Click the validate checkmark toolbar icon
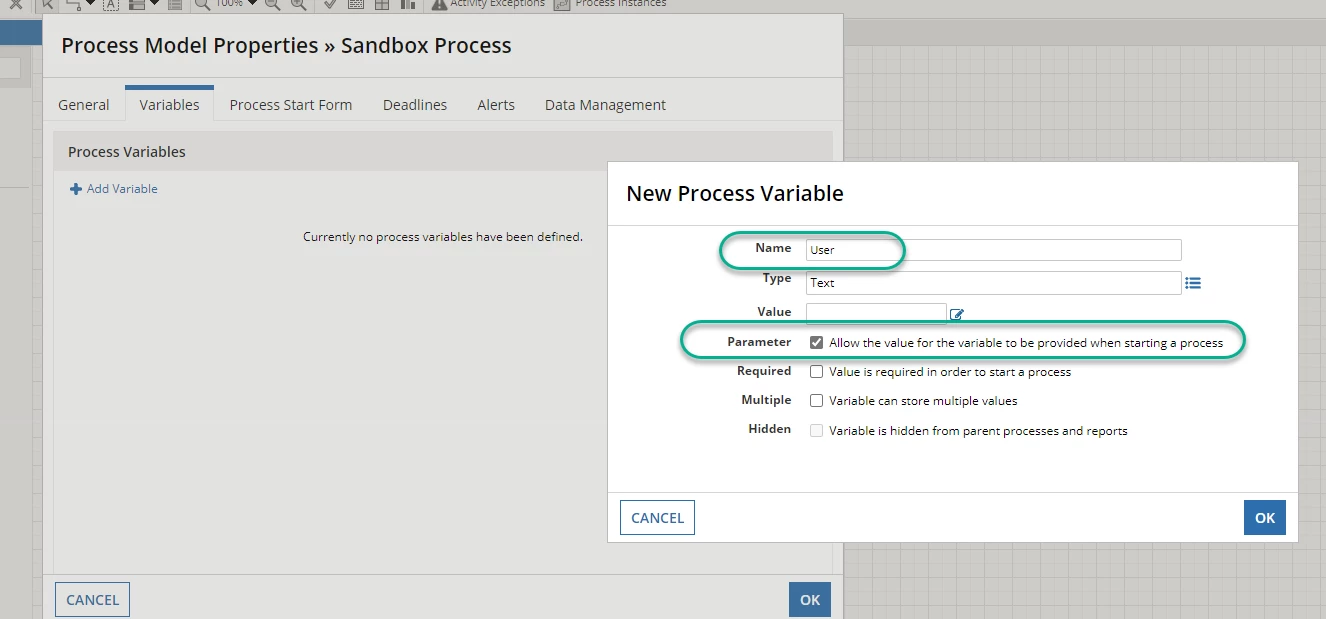Image resolution: width=1326 pixels, height=619 pixels. (x=330, y=4)
